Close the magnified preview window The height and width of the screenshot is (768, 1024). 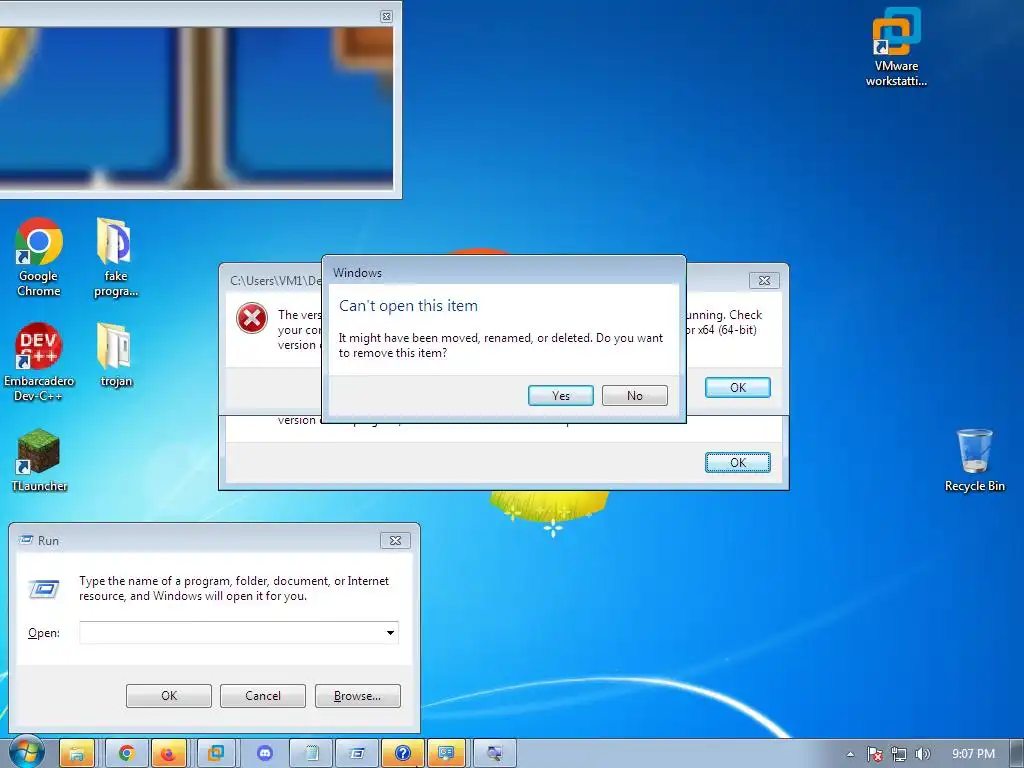[387, 16]
